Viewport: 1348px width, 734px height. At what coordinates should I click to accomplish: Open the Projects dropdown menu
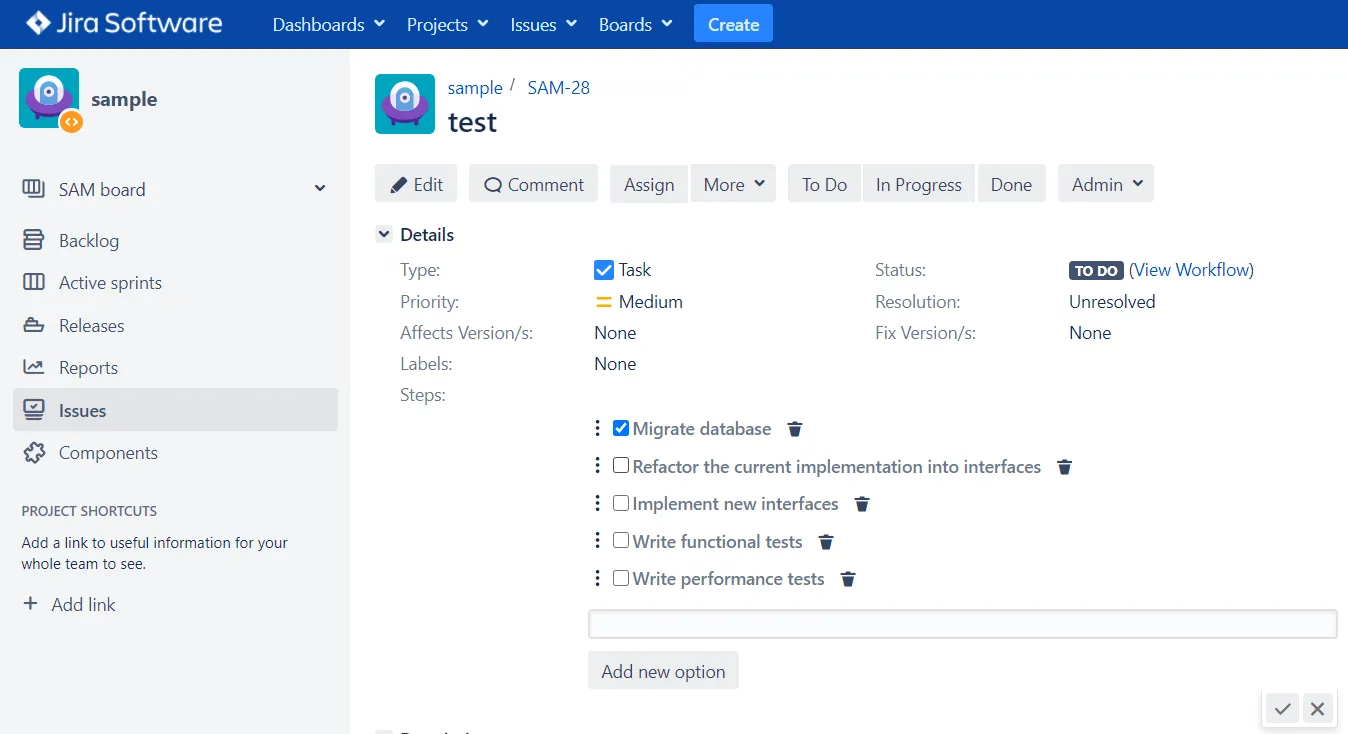click(x=447, y=24)
